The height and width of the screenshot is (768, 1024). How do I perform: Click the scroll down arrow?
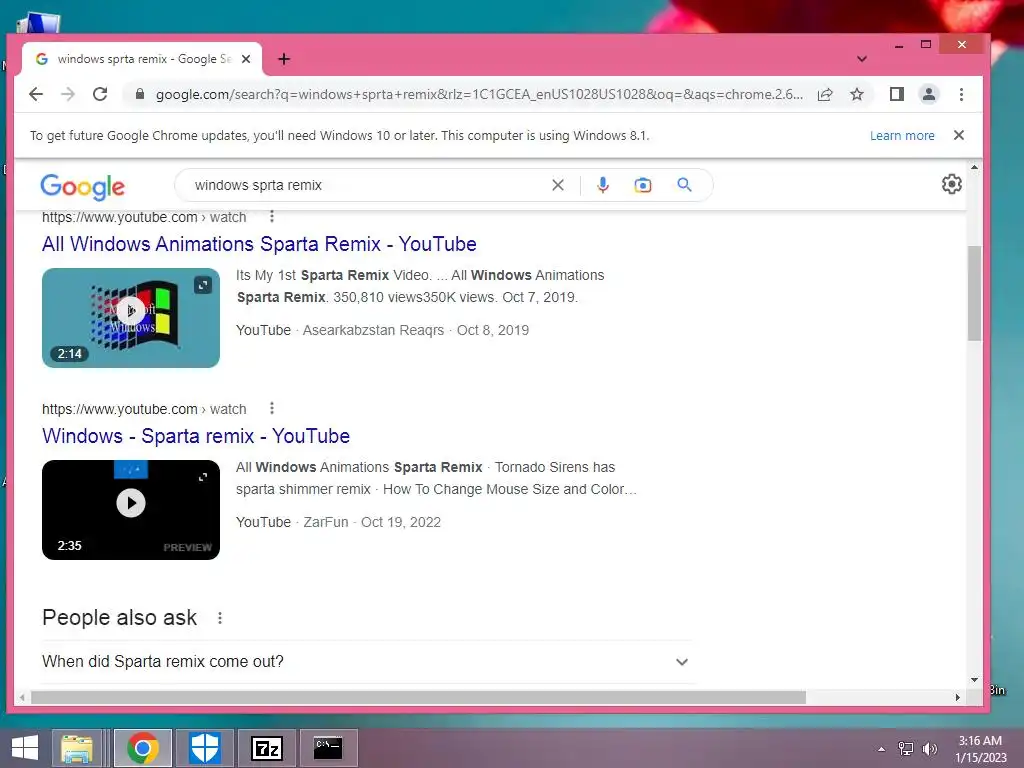click(974, 680)
